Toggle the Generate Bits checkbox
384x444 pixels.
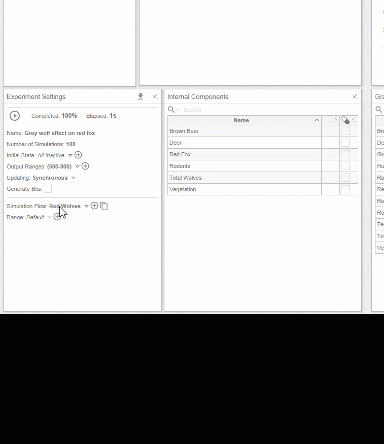click(x=48, y=189)
